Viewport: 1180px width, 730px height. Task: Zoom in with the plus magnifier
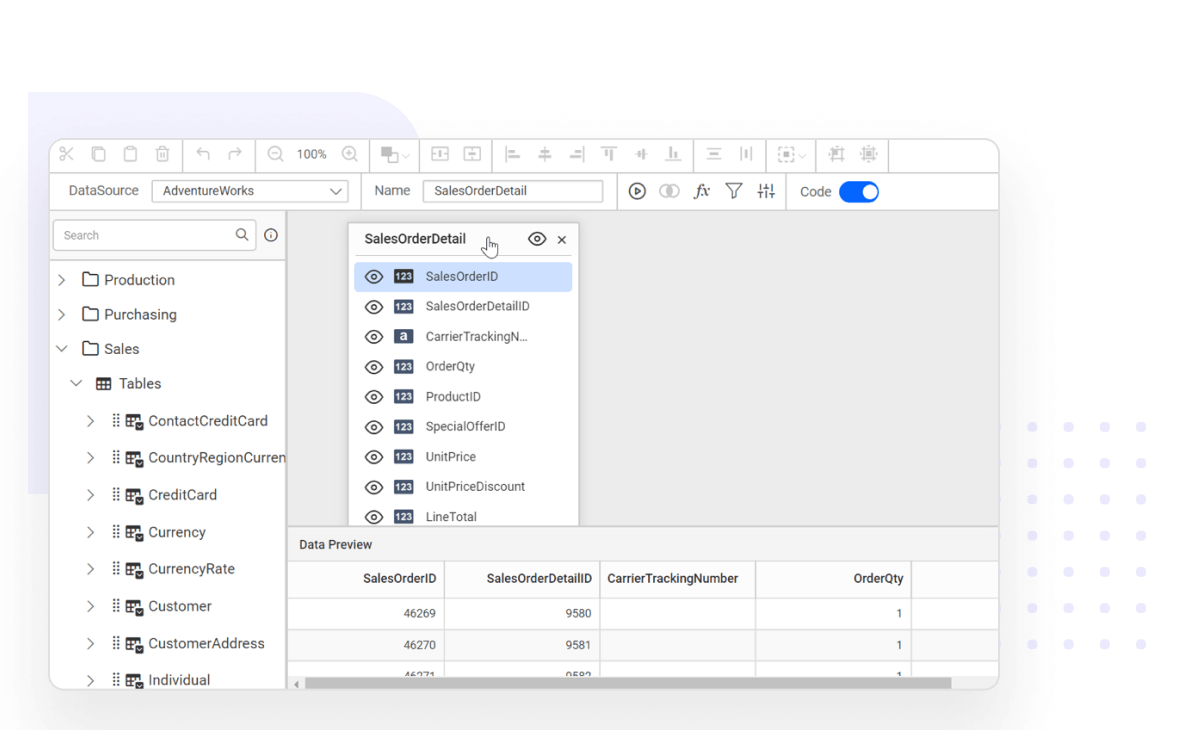point(350,154)
